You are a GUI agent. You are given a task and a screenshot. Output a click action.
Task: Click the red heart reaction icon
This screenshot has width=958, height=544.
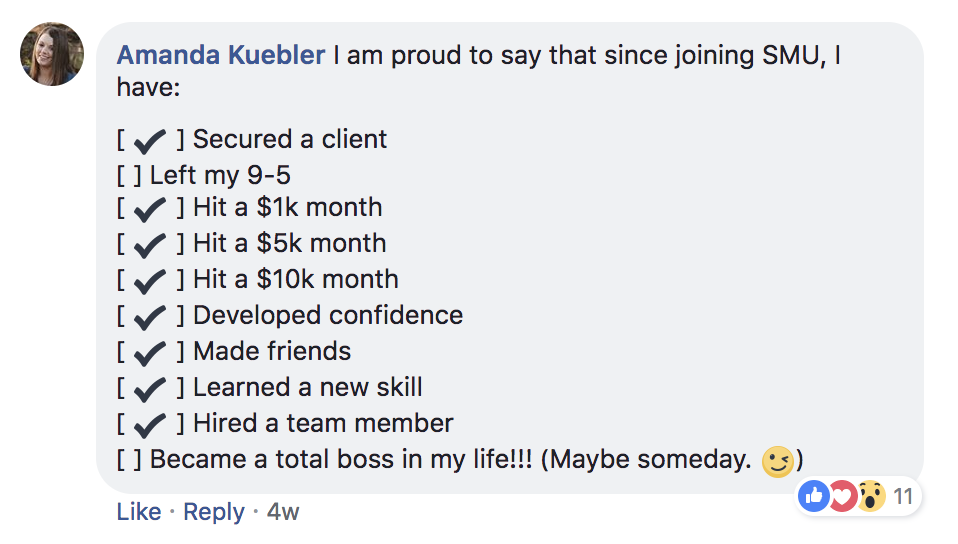pyautogui.click(x=843, y=496)
